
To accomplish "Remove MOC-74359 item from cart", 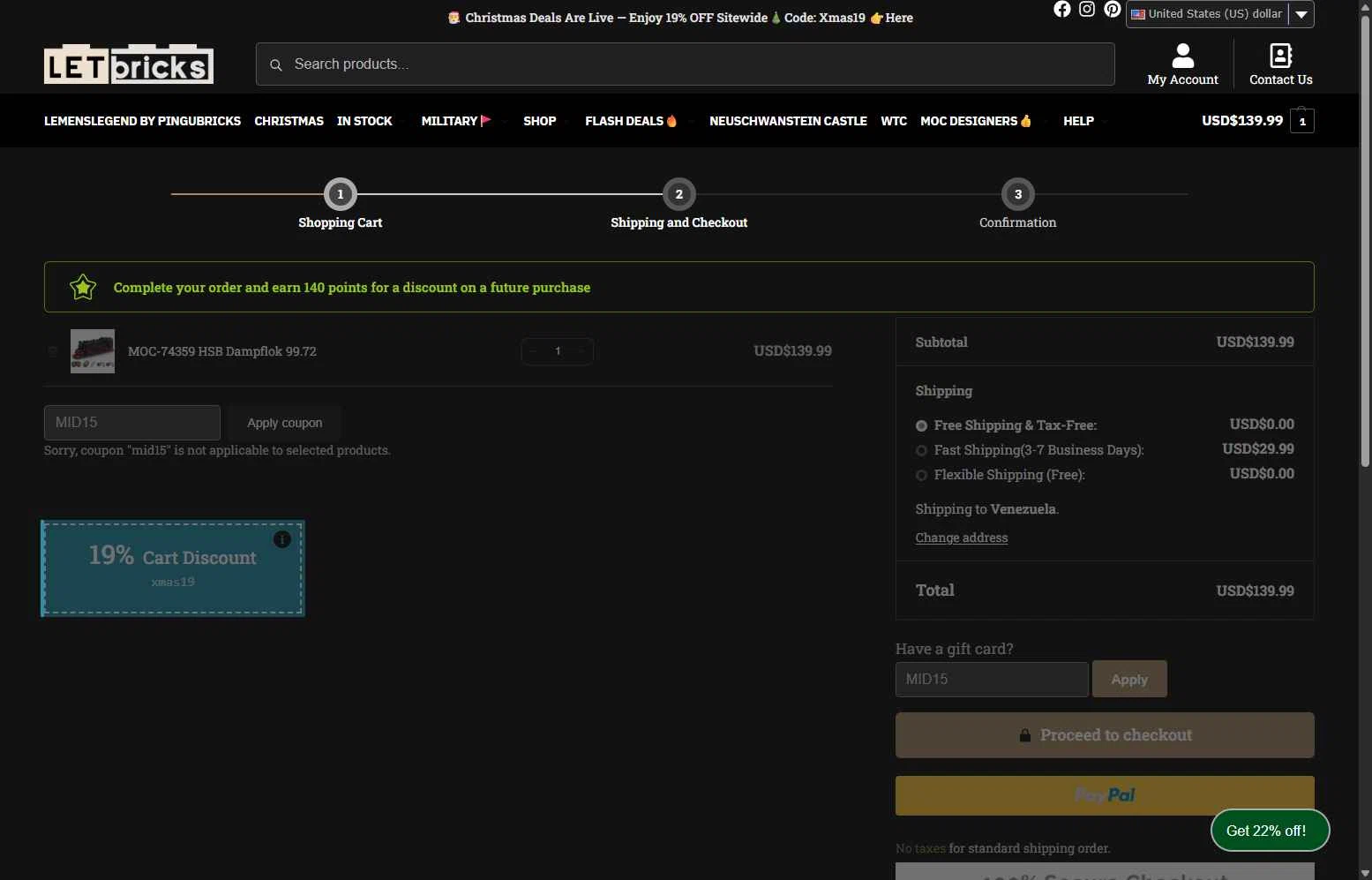I will 53,351.
